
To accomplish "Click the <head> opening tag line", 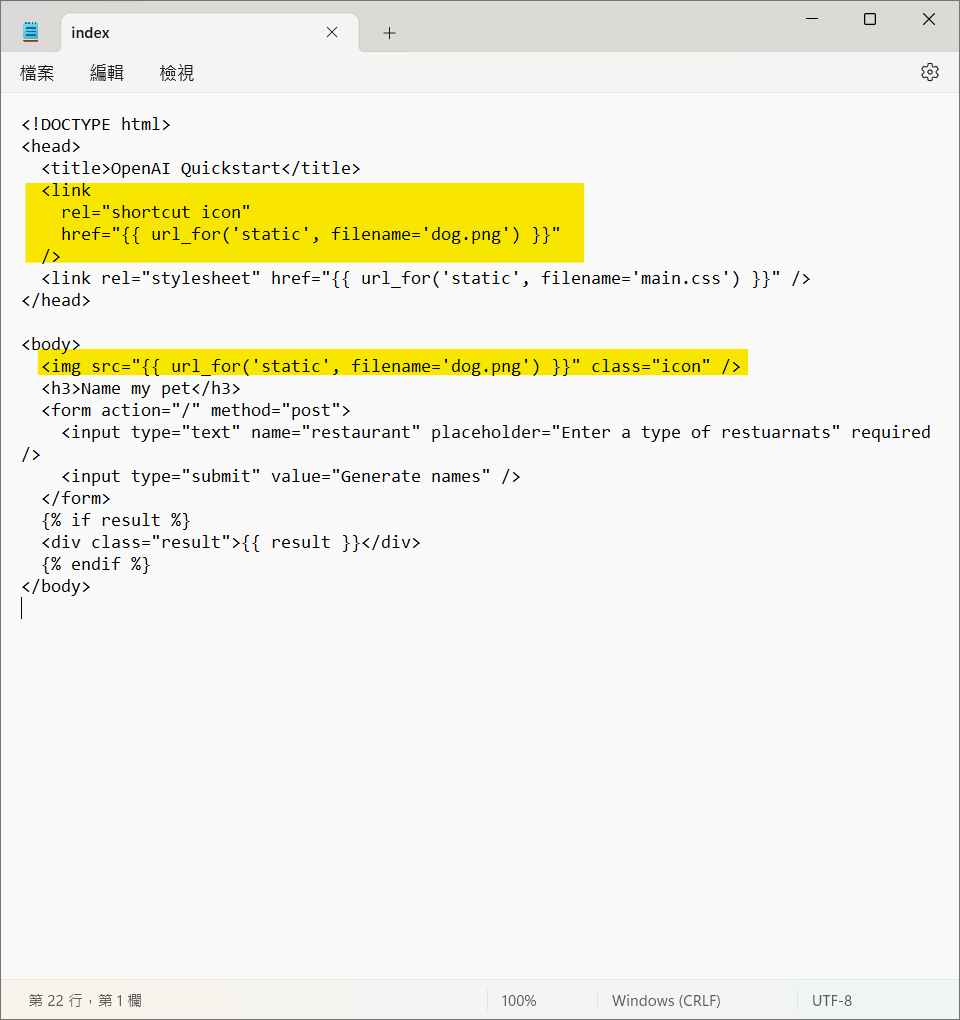I will (51, 146).
